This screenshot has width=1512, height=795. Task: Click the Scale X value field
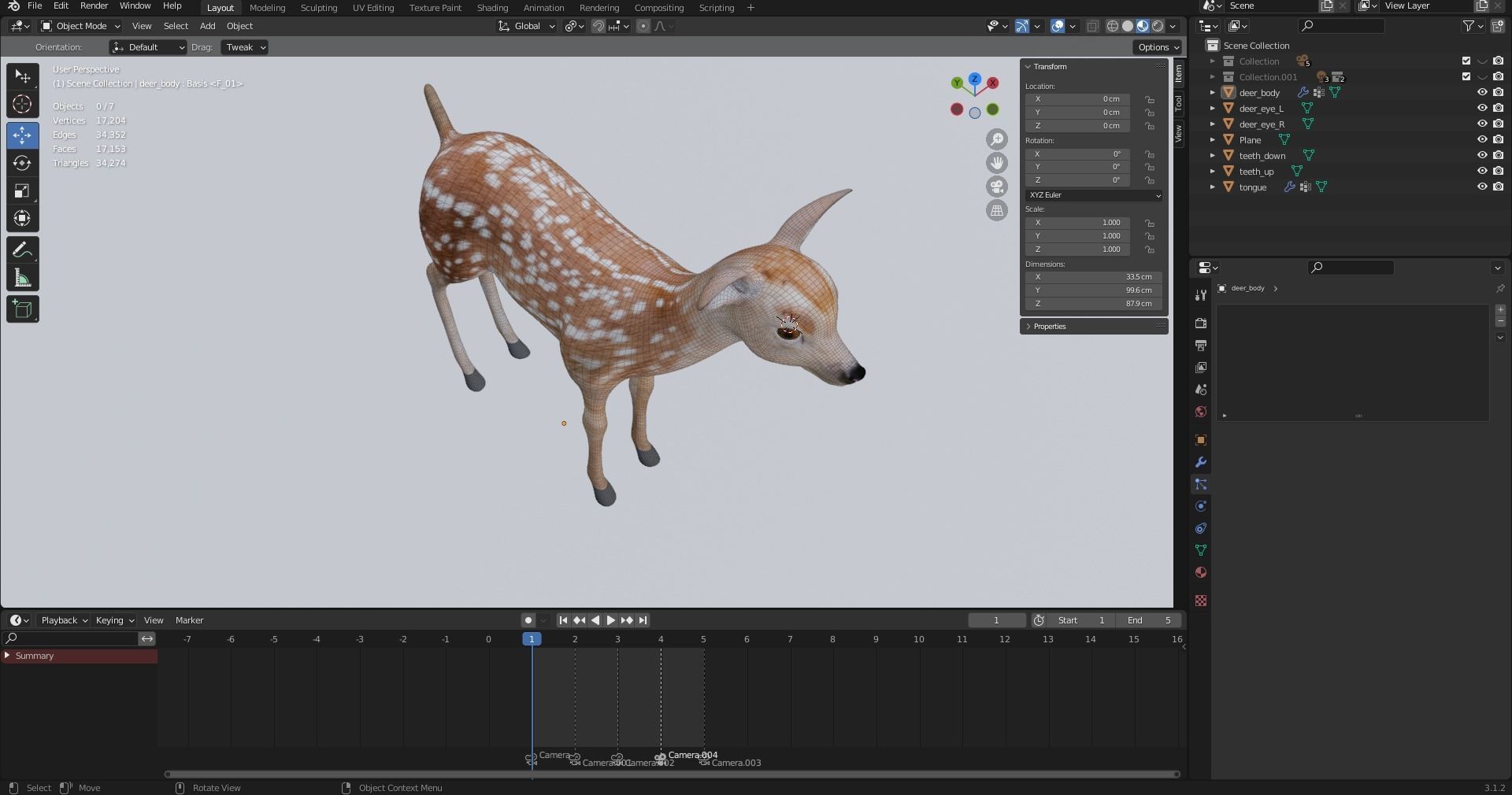1078,223
